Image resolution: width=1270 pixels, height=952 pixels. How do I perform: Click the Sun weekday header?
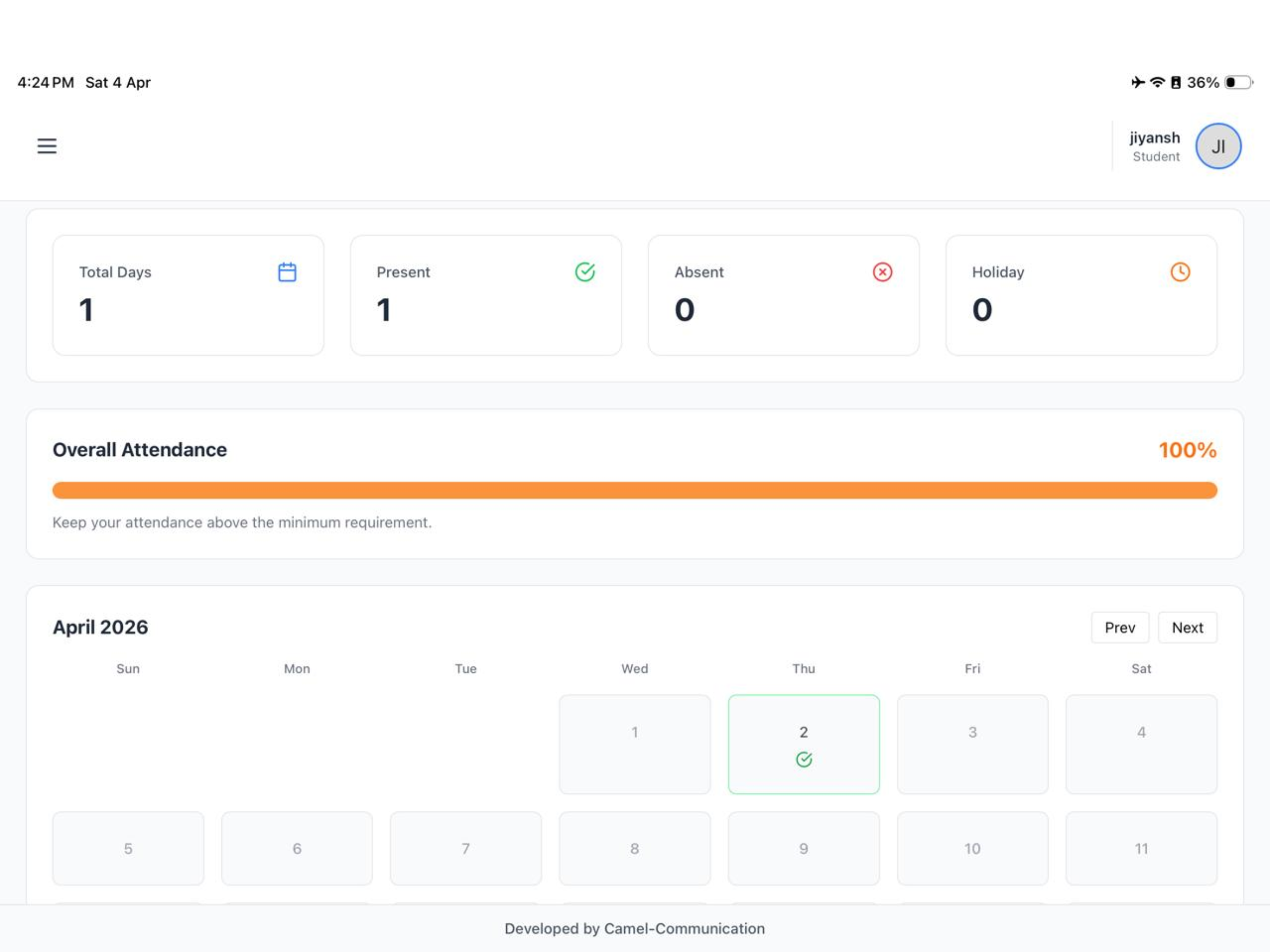[x=128, y=668]
